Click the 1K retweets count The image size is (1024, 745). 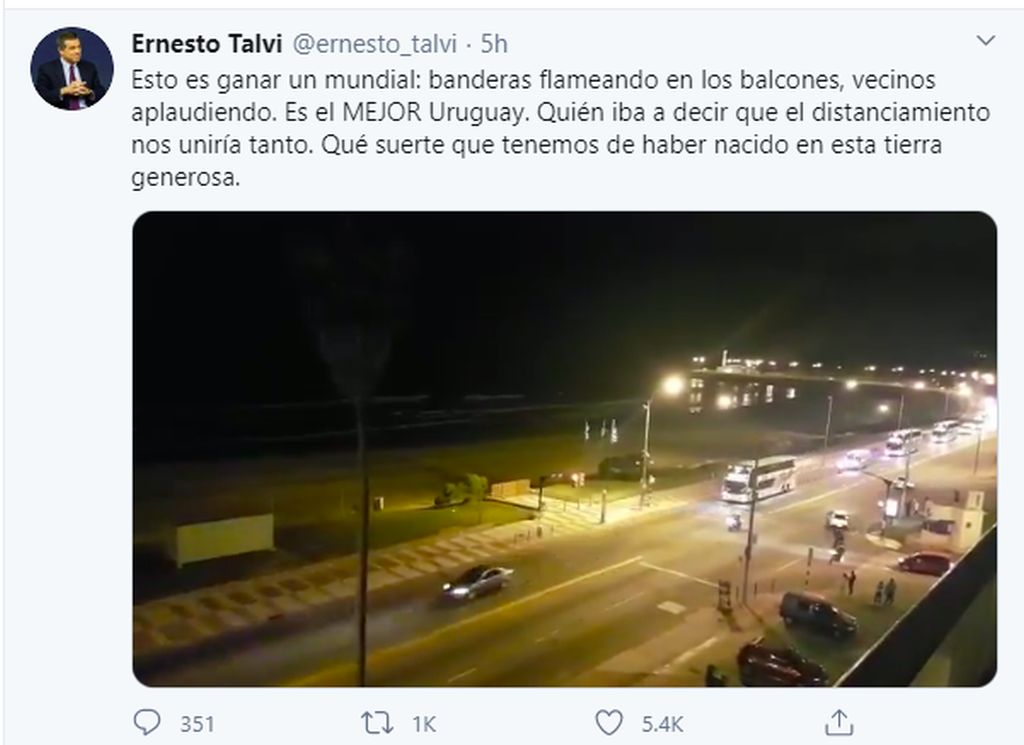tap(424, 724)
